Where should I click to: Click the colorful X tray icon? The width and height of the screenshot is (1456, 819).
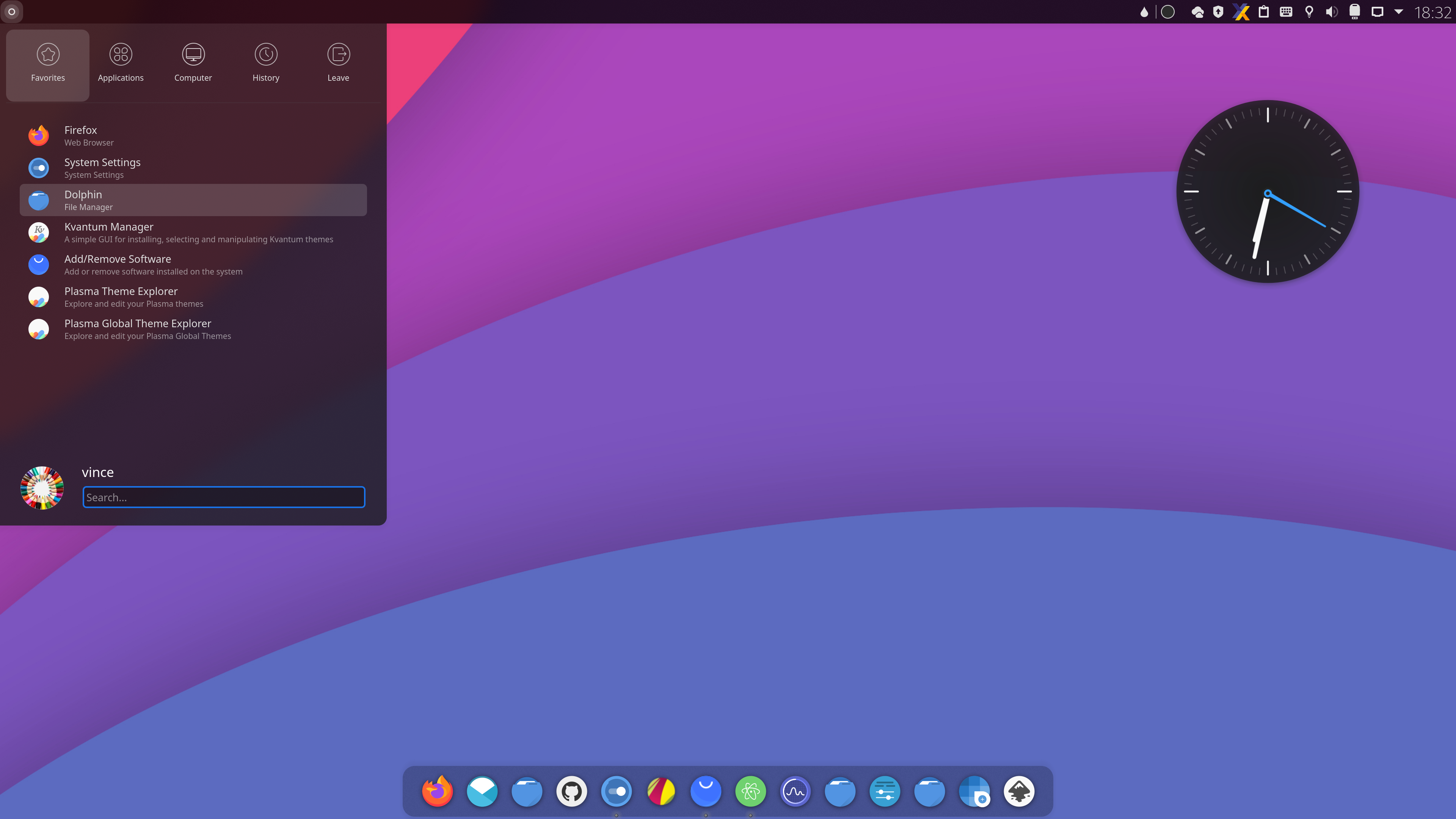[1241, 12]
